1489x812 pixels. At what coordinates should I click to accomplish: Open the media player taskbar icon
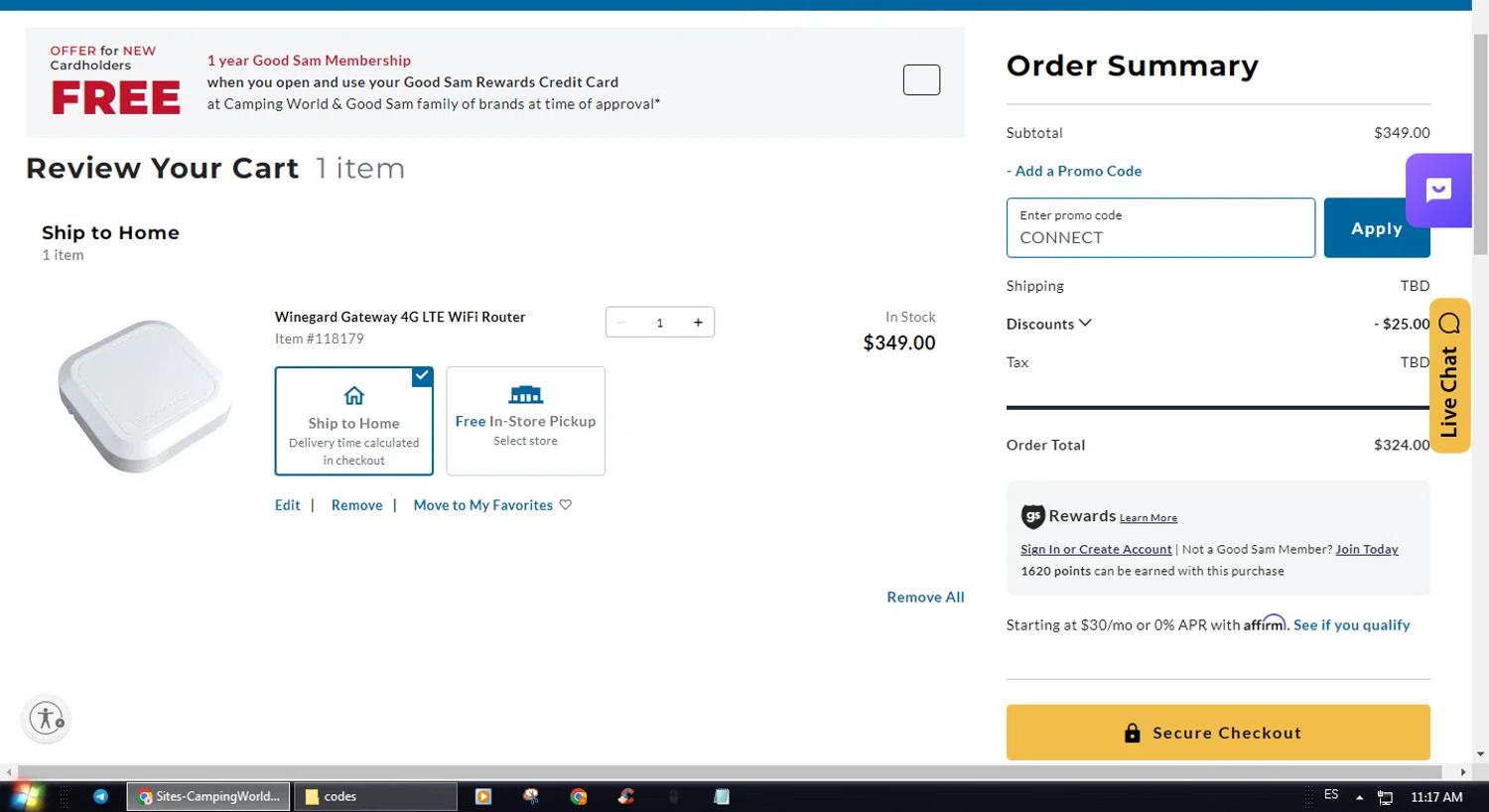[483, 796]
